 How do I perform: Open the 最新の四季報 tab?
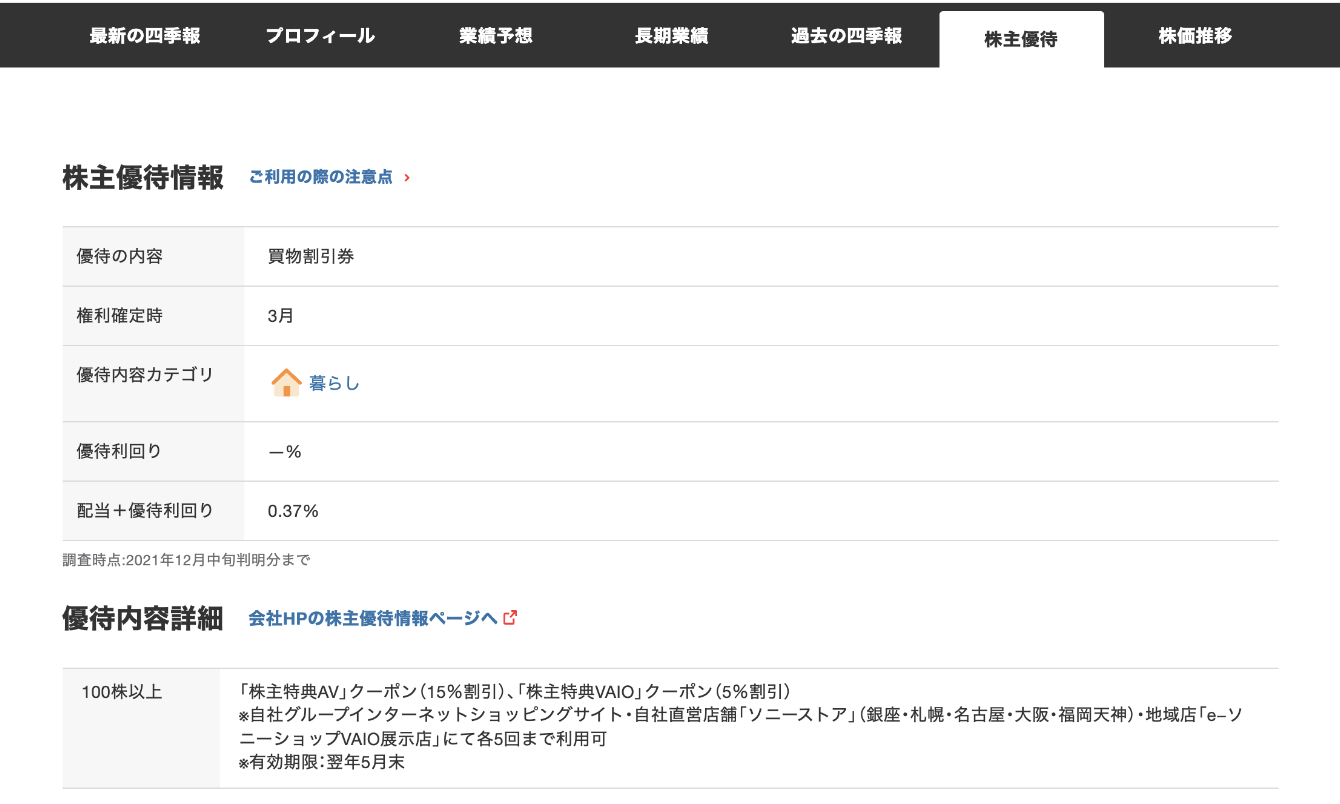(x=145, y=36)
